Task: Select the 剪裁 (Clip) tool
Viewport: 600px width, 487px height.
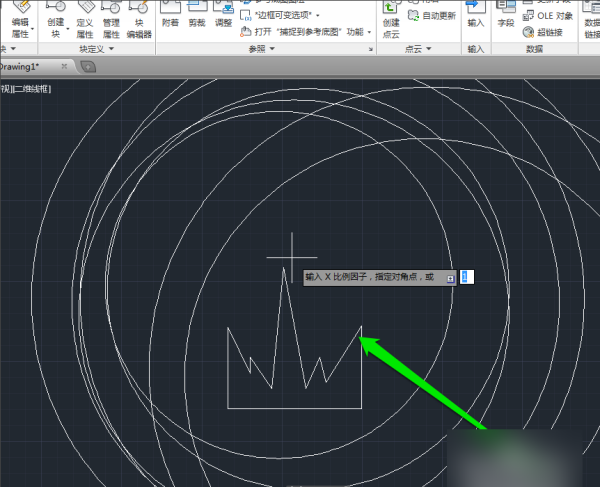Action: point(197,18)
